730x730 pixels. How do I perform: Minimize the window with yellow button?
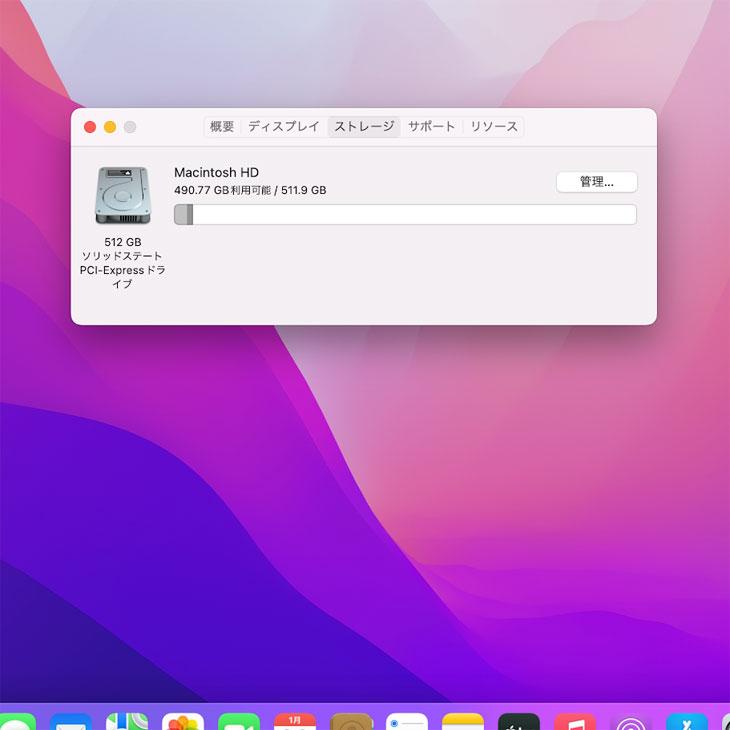pyautogui.click(x=110, y=127)
